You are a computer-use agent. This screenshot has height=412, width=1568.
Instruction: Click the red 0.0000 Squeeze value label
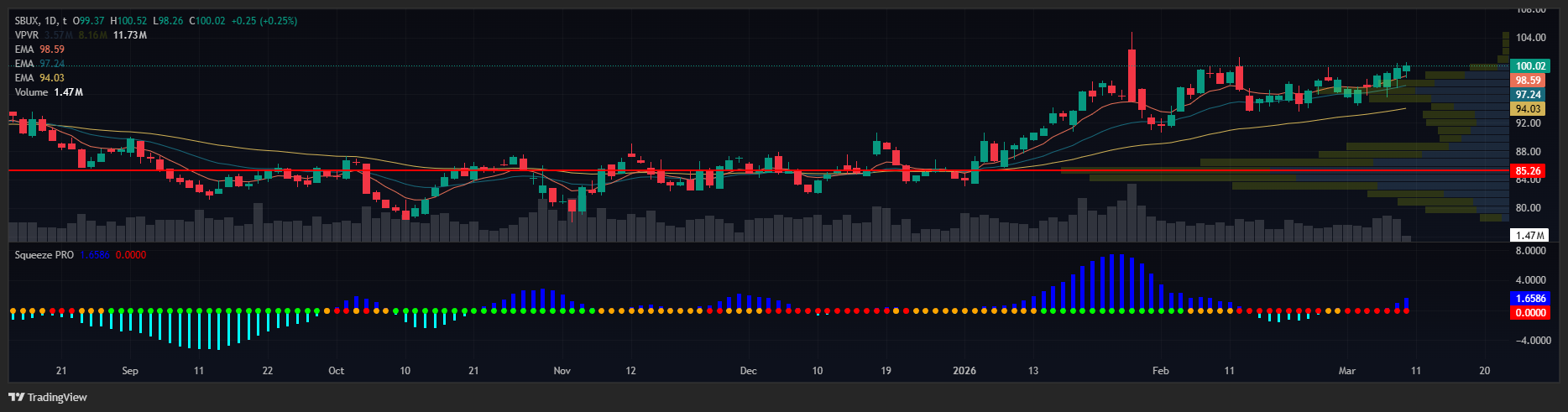tap(1530, 312)
